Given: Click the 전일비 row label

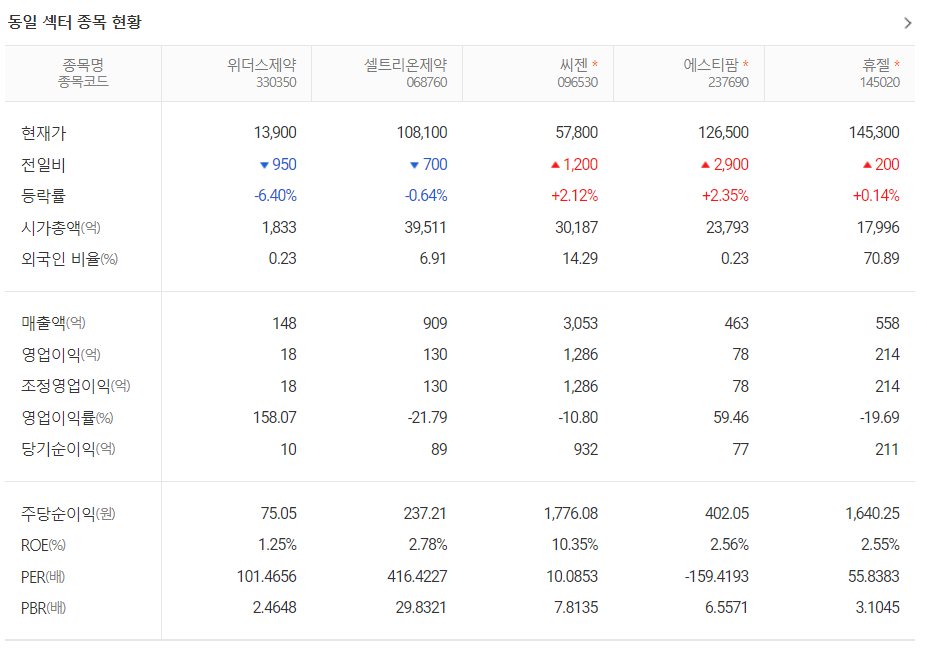Looking at the screenshot, I should [43, 165].
